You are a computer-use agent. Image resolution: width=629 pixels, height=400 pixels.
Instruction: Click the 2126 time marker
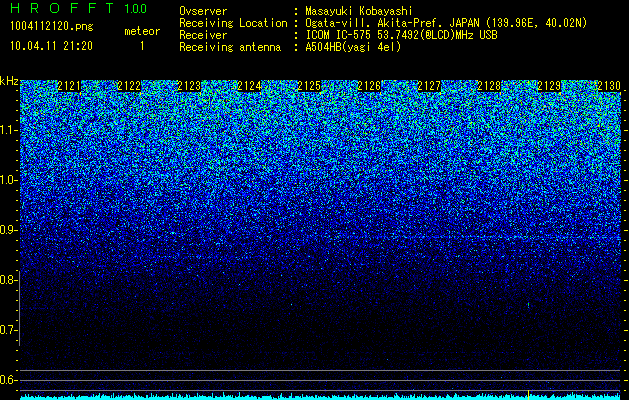pyautogui.click(x=369, y=86)
